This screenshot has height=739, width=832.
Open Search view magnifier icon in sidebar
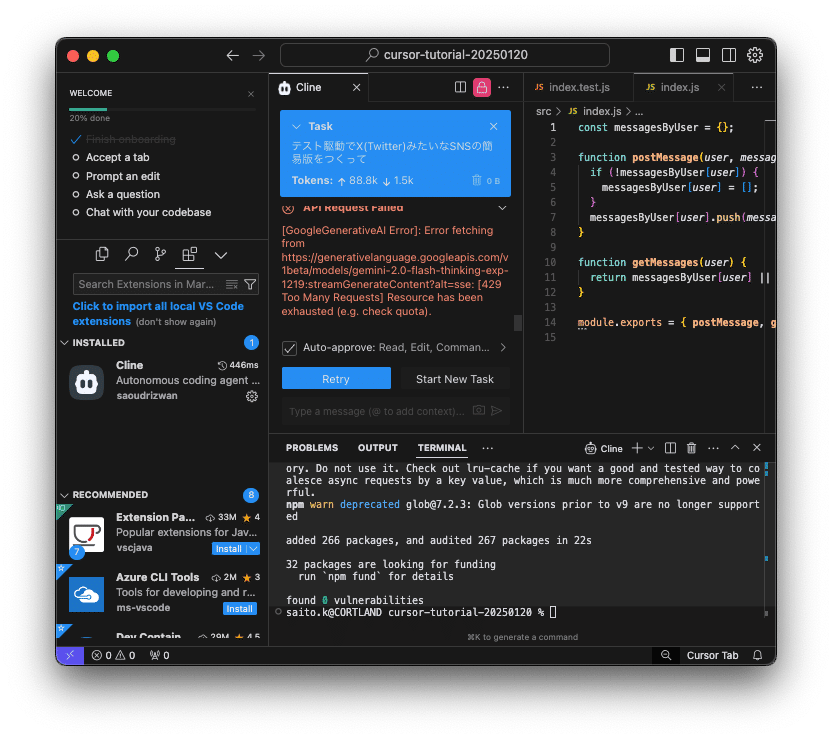131,255
